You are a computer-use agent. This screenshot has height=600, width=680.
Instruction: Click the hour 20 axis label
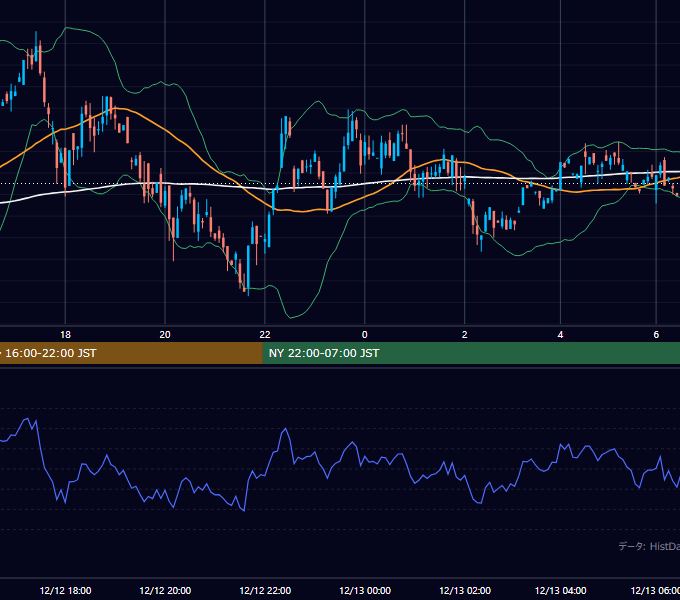(165, 335)
